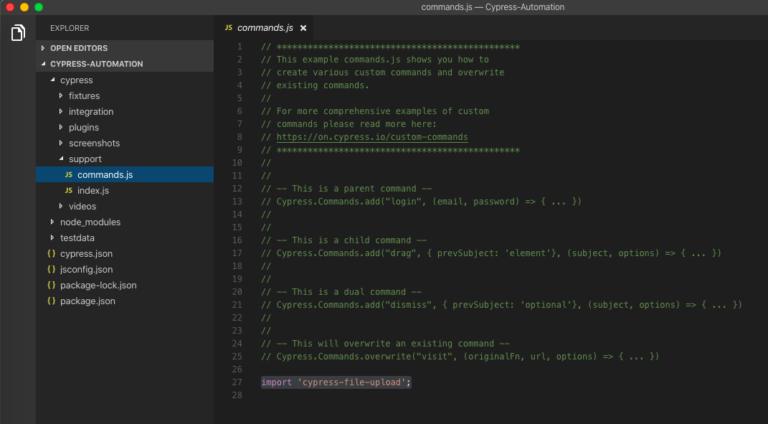768x424 pixels.
Task: Expand the fixtures folder
Action: pyautogui.click(x=83, y=95)
